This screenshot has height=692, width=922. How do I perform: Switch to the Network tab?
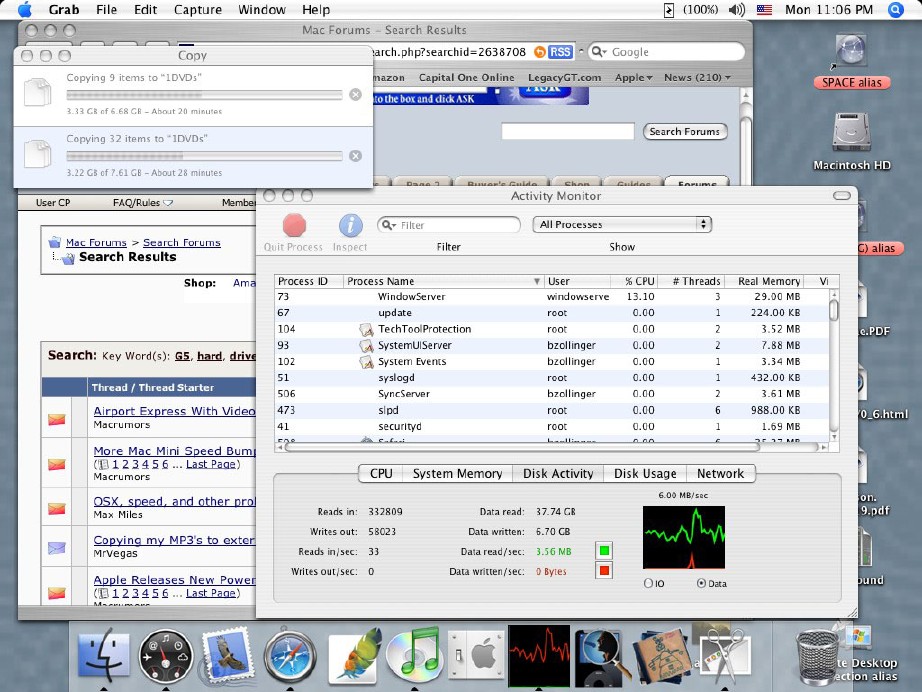click(720, 473)
